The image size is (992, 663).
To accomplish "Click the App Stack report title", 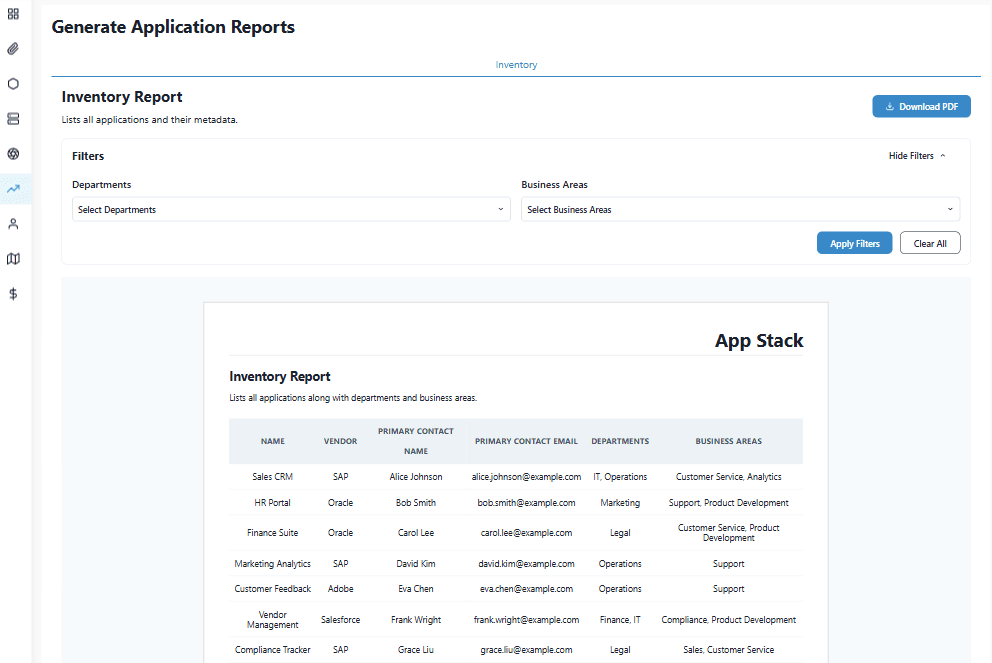I will [759, 341].
